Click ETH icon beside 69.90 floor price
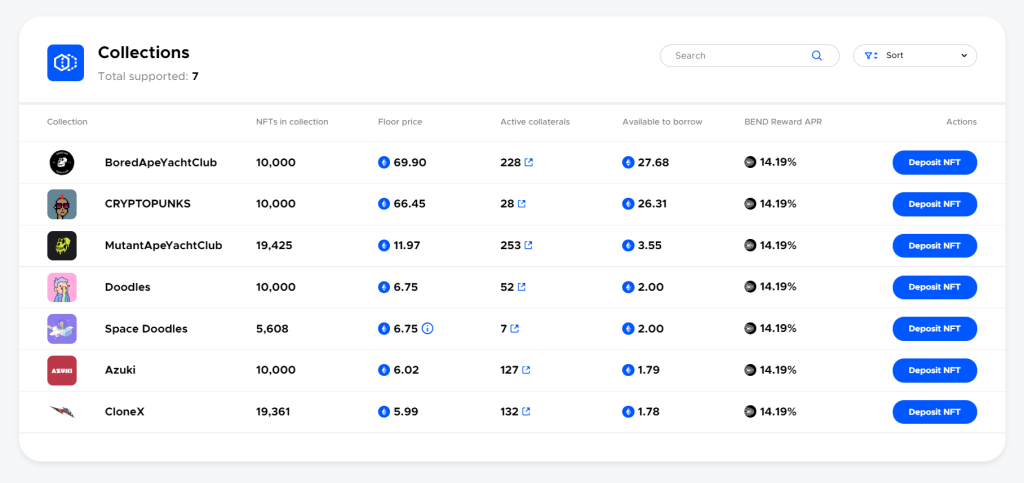This screenshot has height=483, width=1024. click(384, 163)
